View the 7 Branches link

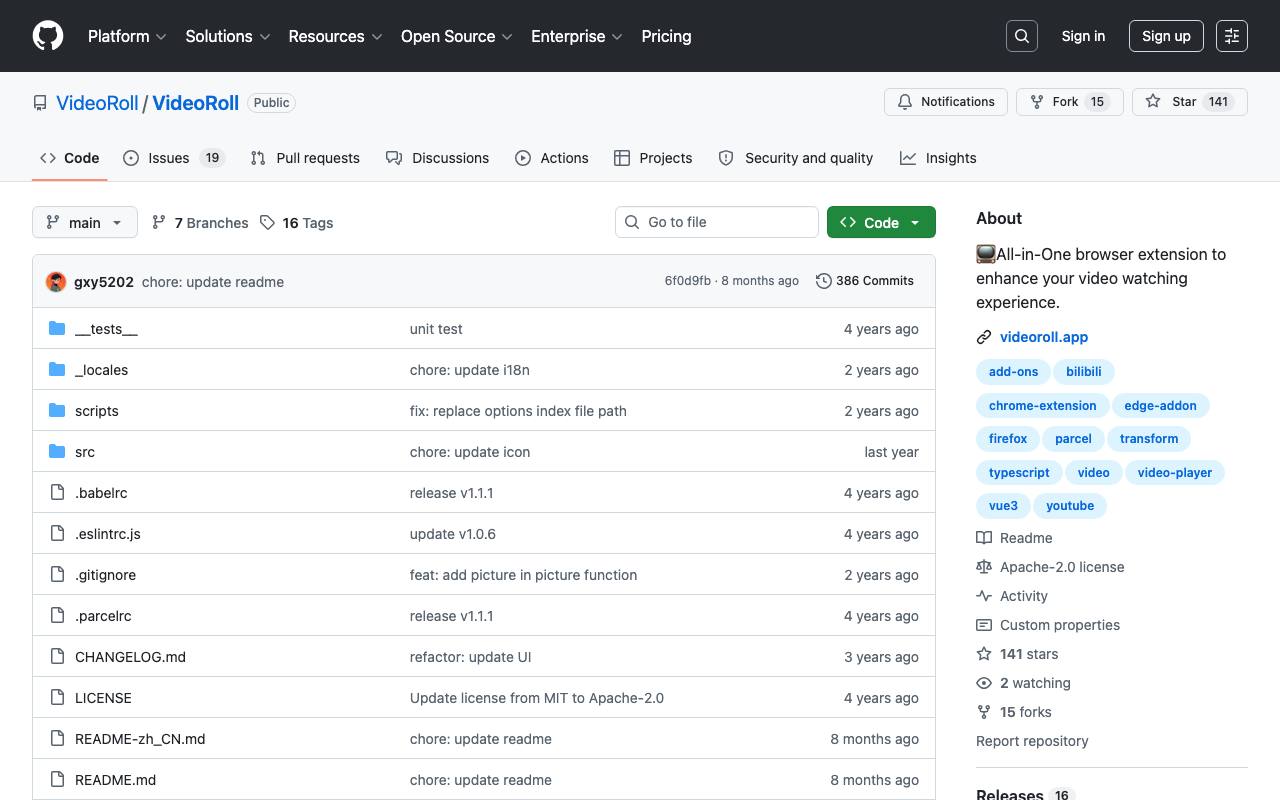(200, 223)
